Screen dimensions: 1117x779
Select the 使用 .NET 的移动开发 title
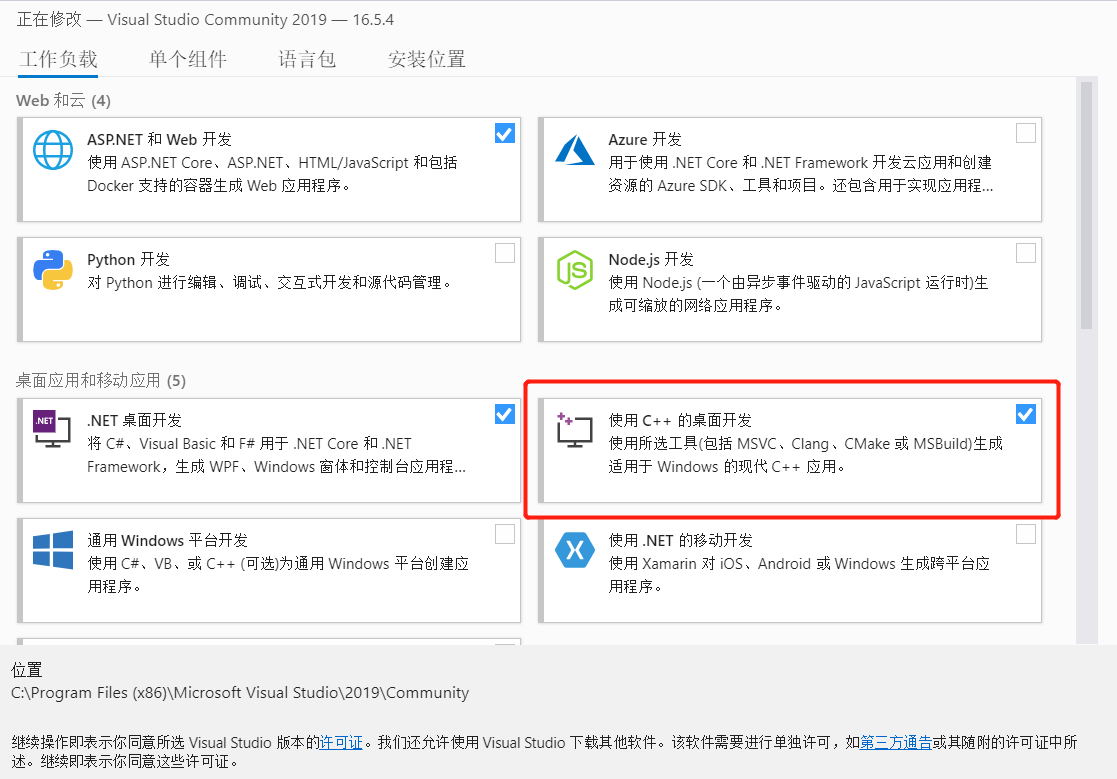(680, 540)
